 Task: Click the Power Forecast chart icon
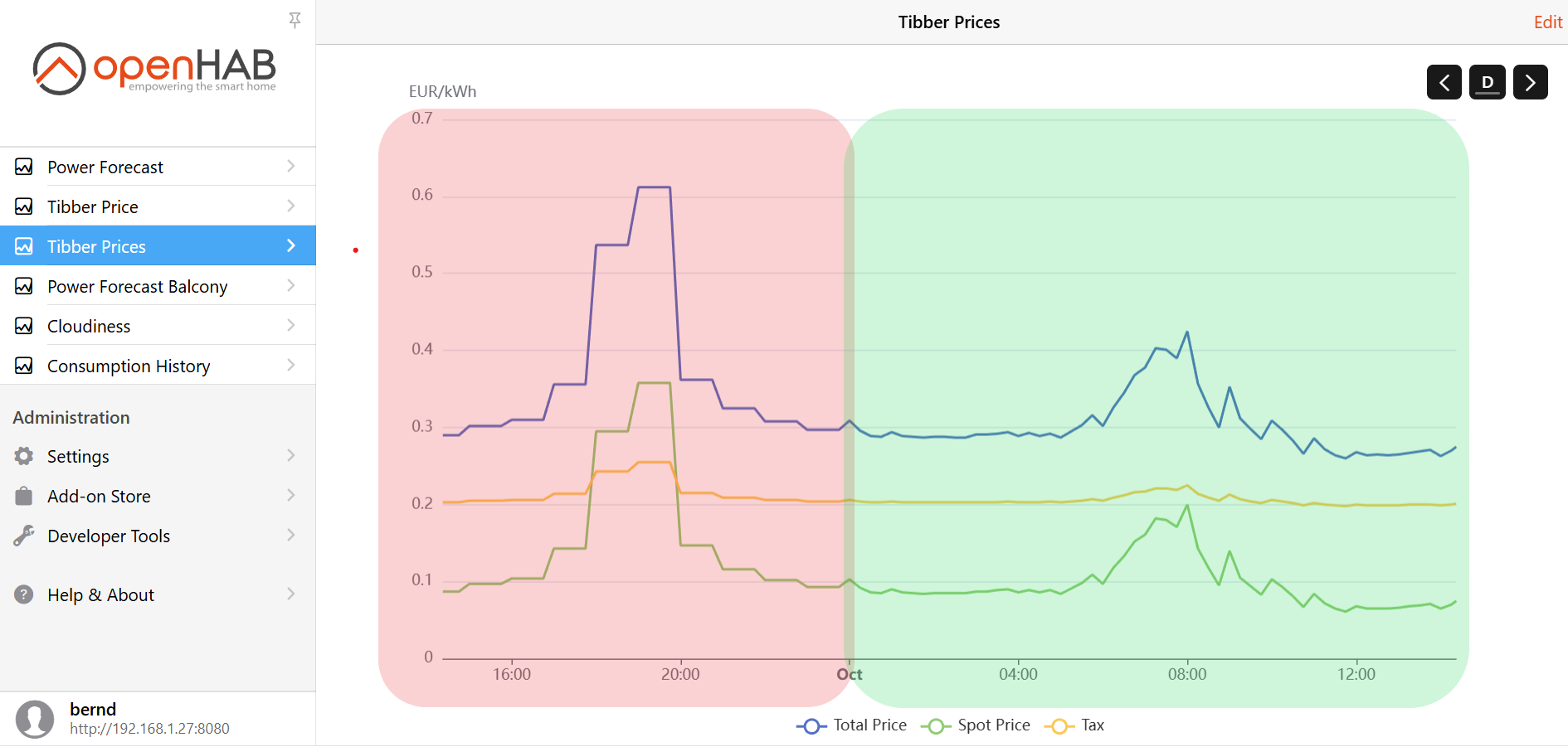[x=24, y=167]
